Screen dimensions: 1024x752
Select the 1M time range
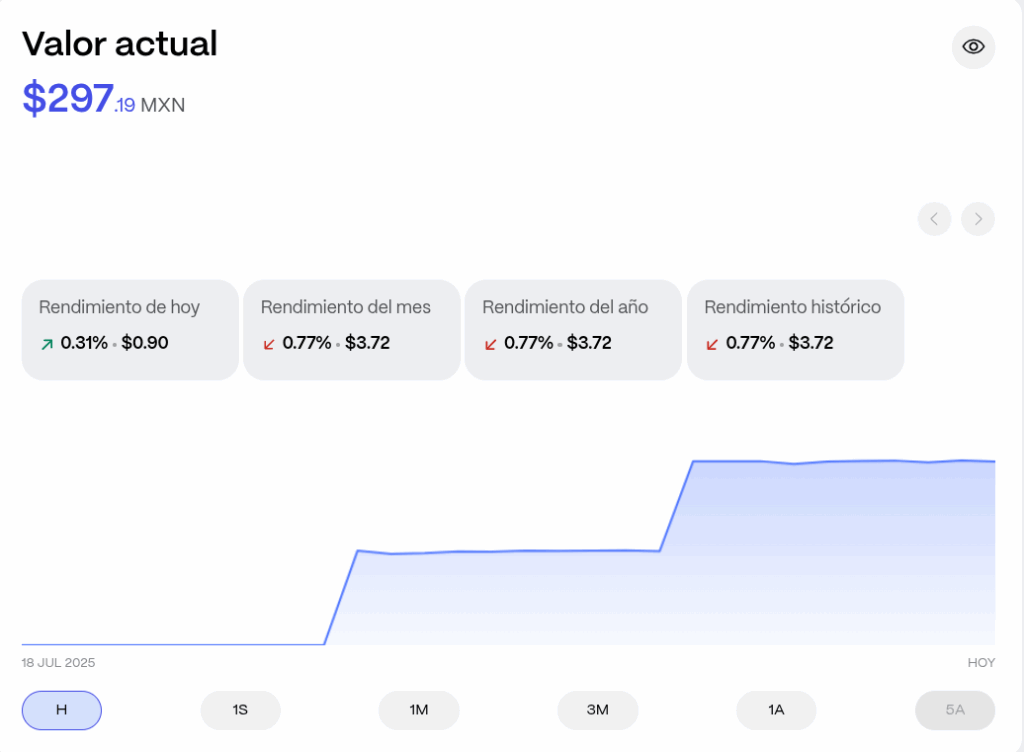[x=419, y=710]
